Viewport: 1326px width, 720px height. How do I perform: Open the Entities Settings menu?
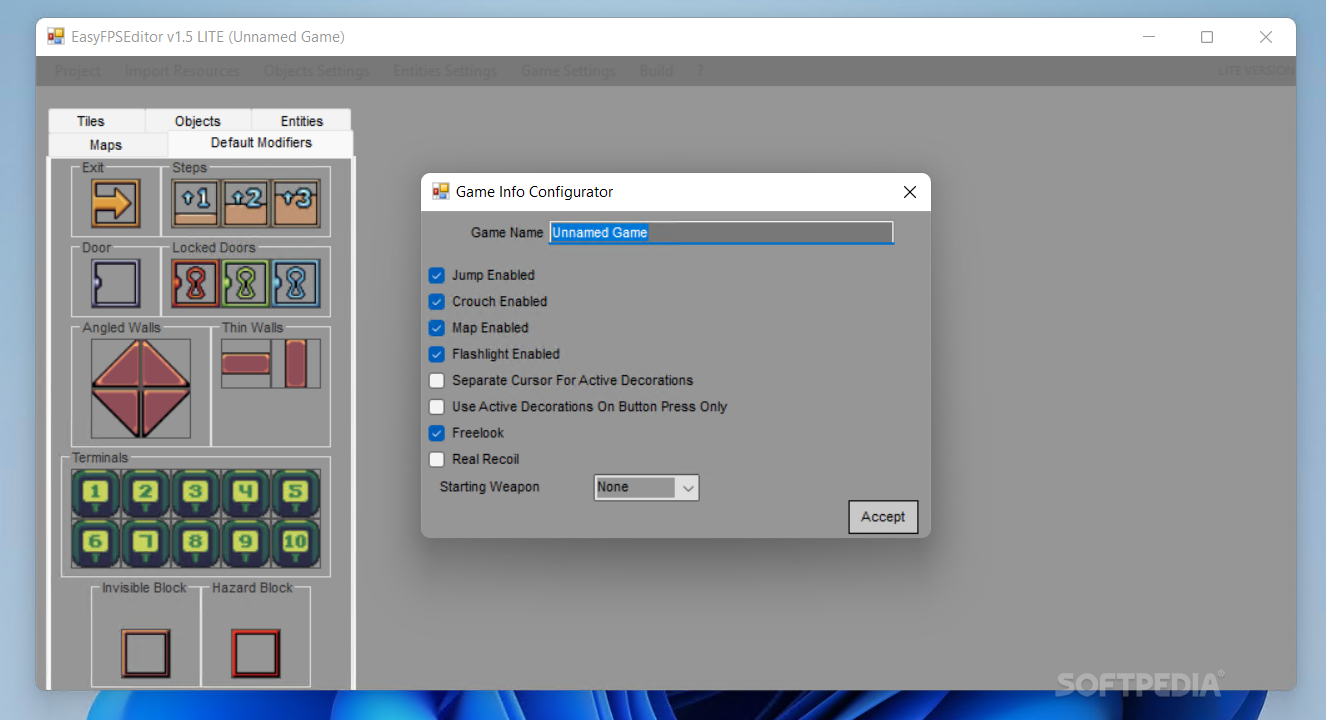(x=445, y=71)
